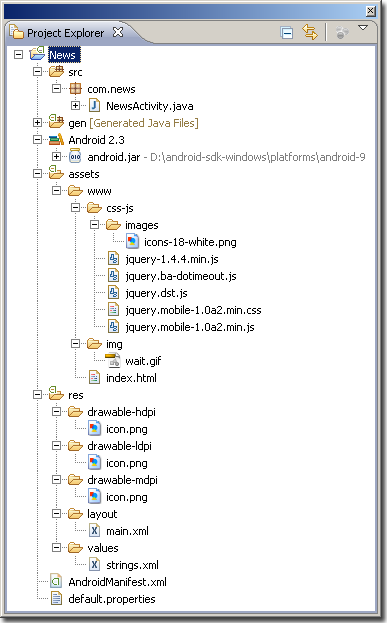Screen dimensions: 387x623
Task: Click the assets folder icon
Action: coord(56,172)
